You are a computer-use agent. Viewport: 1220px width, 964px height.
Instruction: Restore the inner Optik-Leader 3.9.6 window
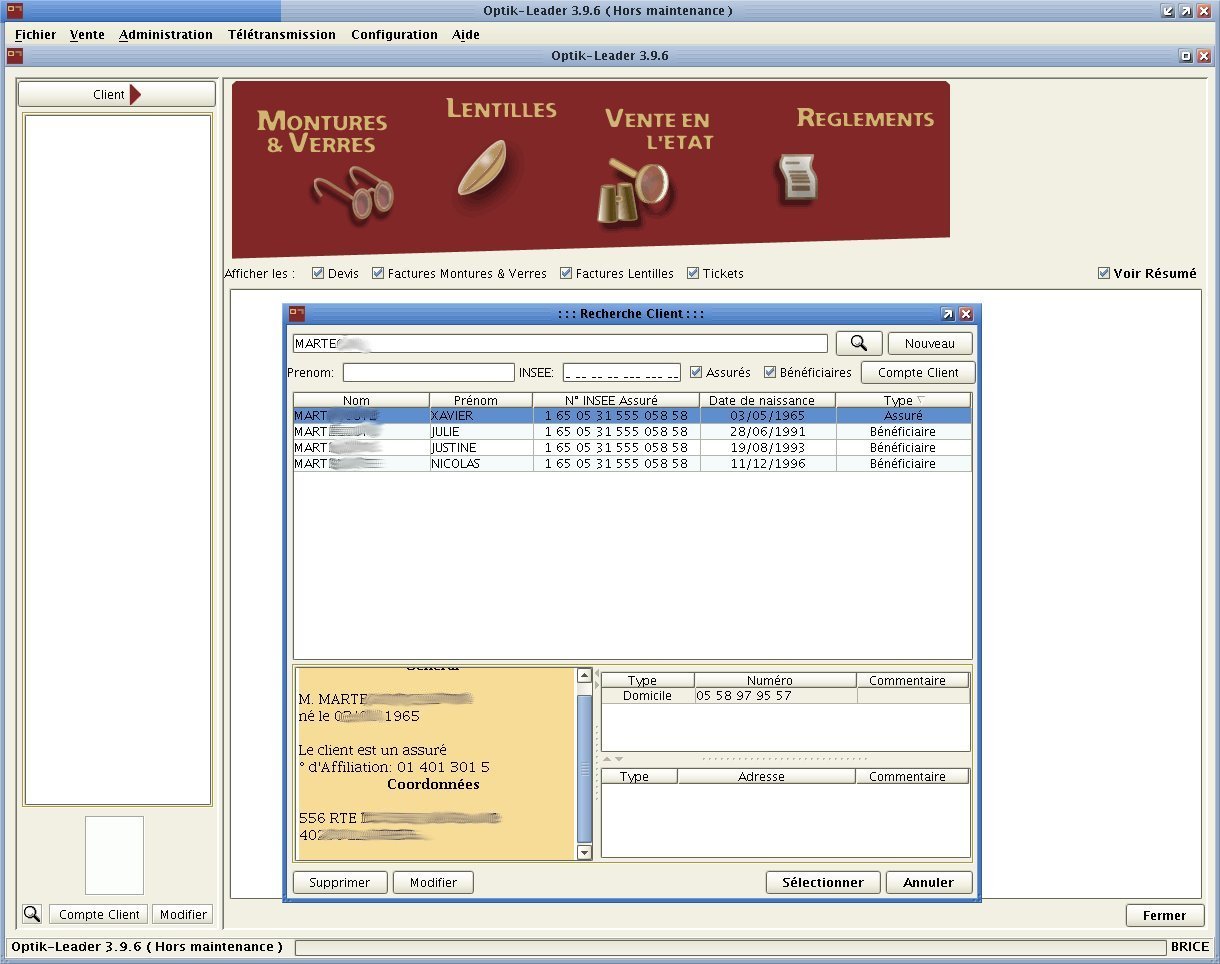click(x=1186, y=56)
